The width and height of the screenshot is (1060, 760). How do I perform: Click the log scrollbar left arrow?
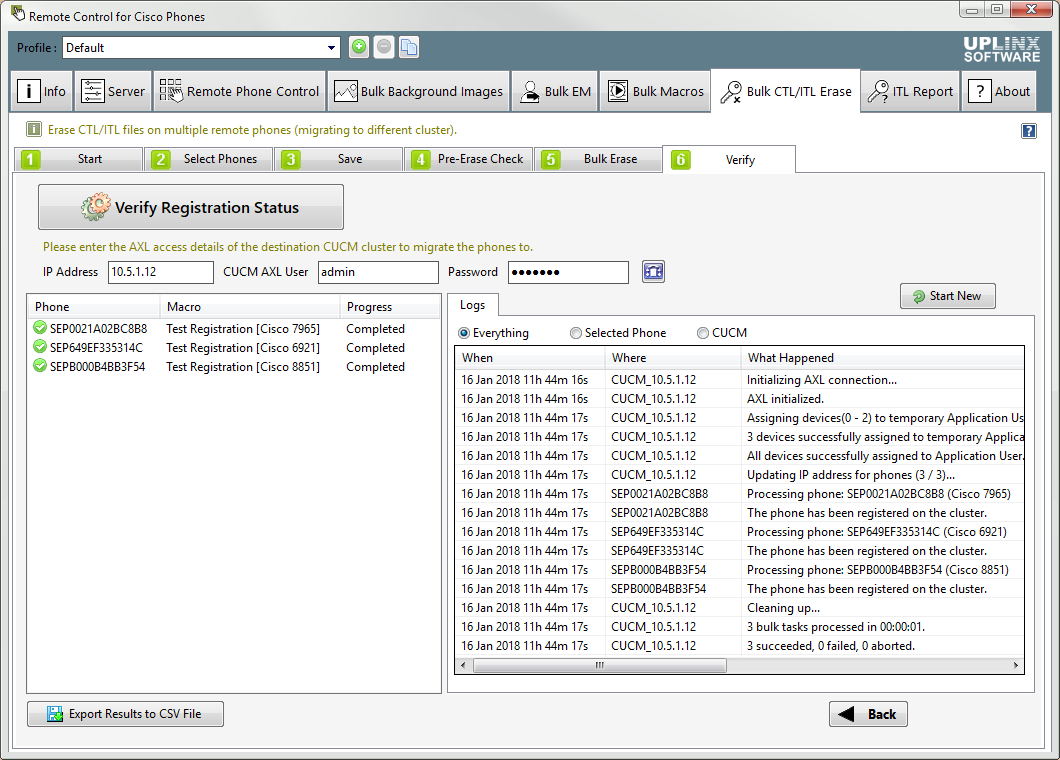tap(463, 665)
